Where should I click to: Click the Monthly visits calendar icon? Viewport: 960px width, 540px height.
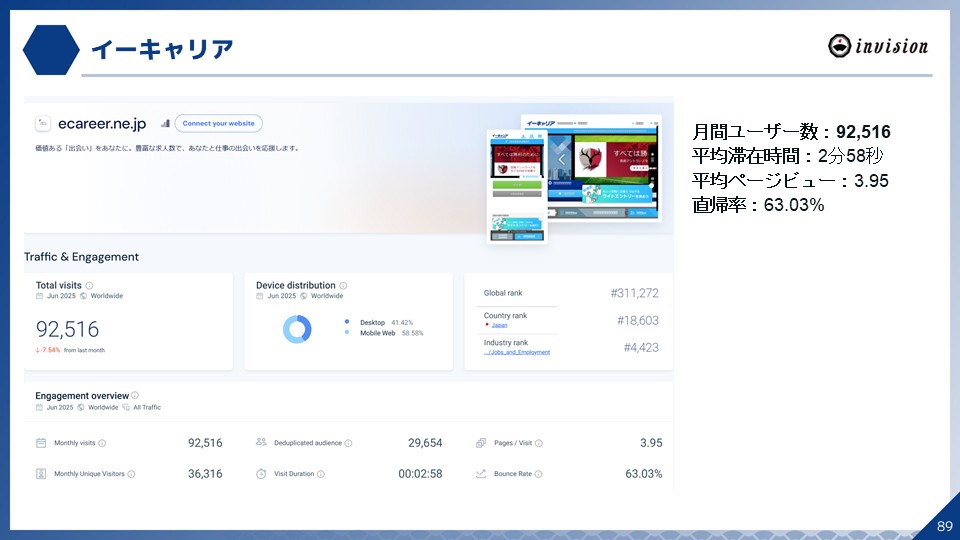pos(41,443)
